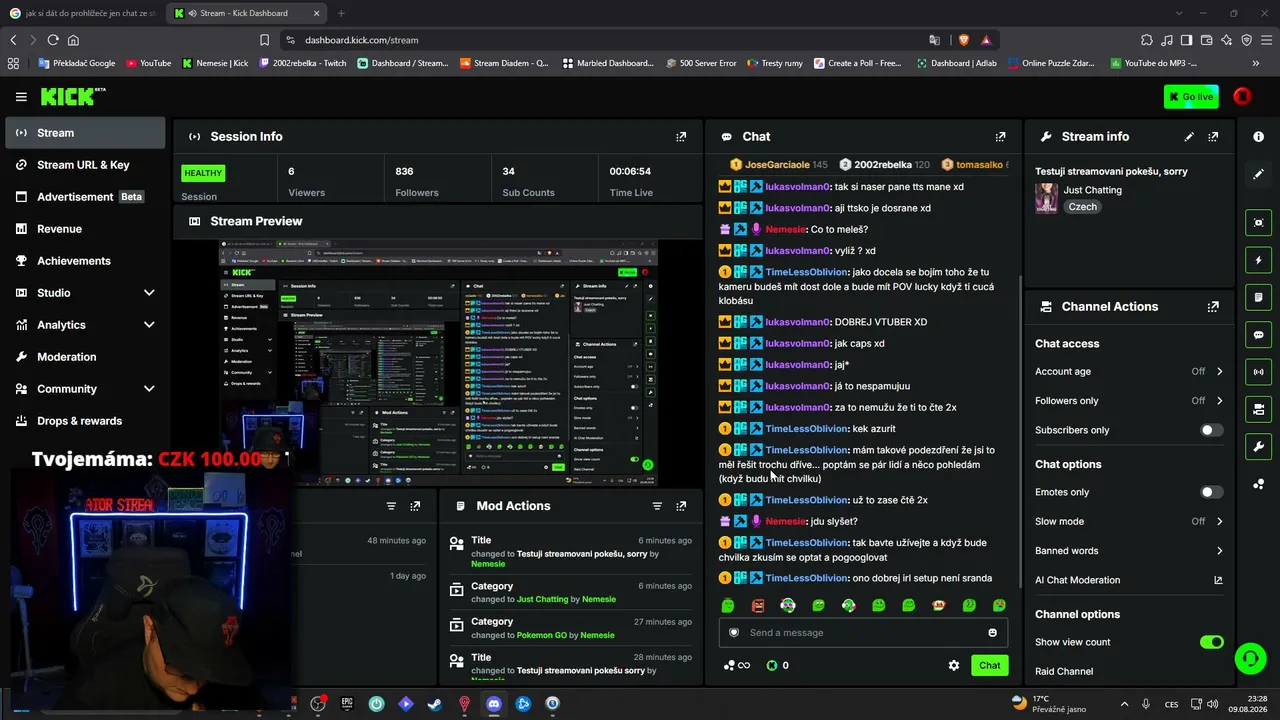Click the camera list icon in right rail

pyautogui.click(x=1258, y=409)
